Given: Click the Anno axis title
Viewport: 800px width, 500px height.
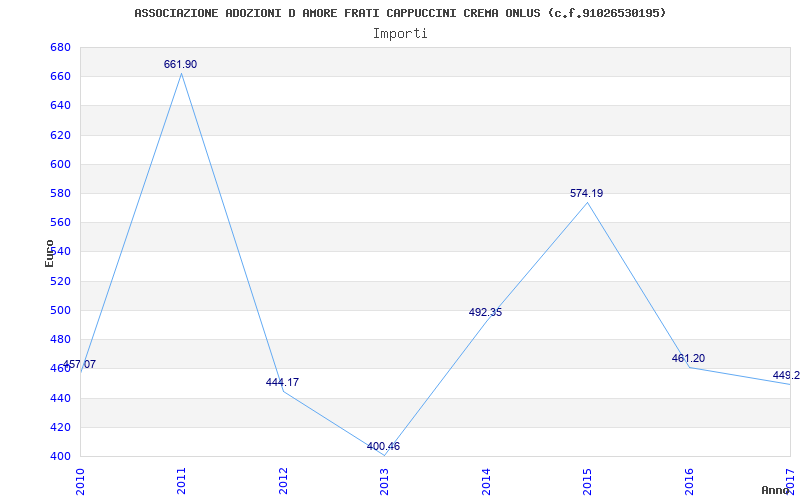Looking at the screenshot, I should pyautogui.click(x=776, y=490).
